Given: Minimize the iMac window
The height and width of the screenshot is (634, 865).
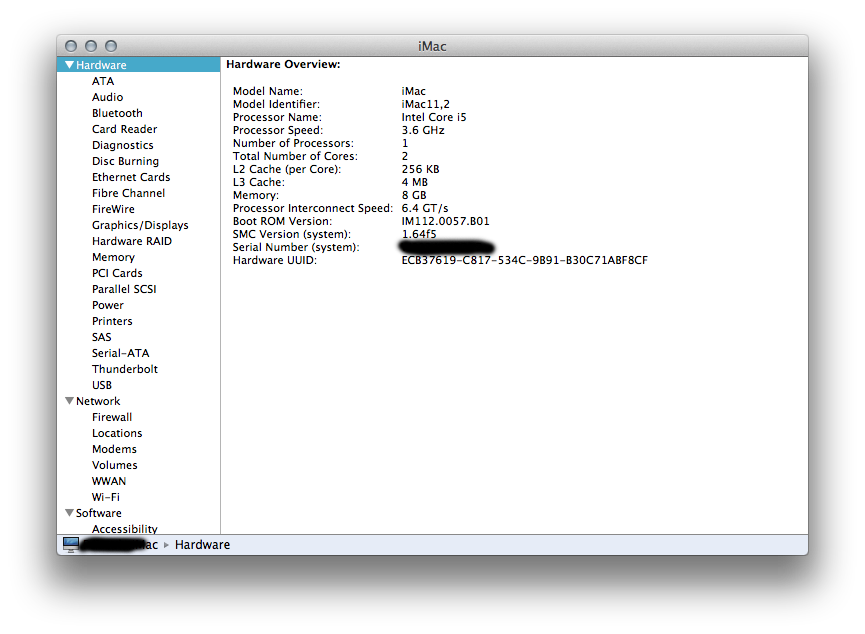Looking at the screenshot, I should [x=90, y=46].
